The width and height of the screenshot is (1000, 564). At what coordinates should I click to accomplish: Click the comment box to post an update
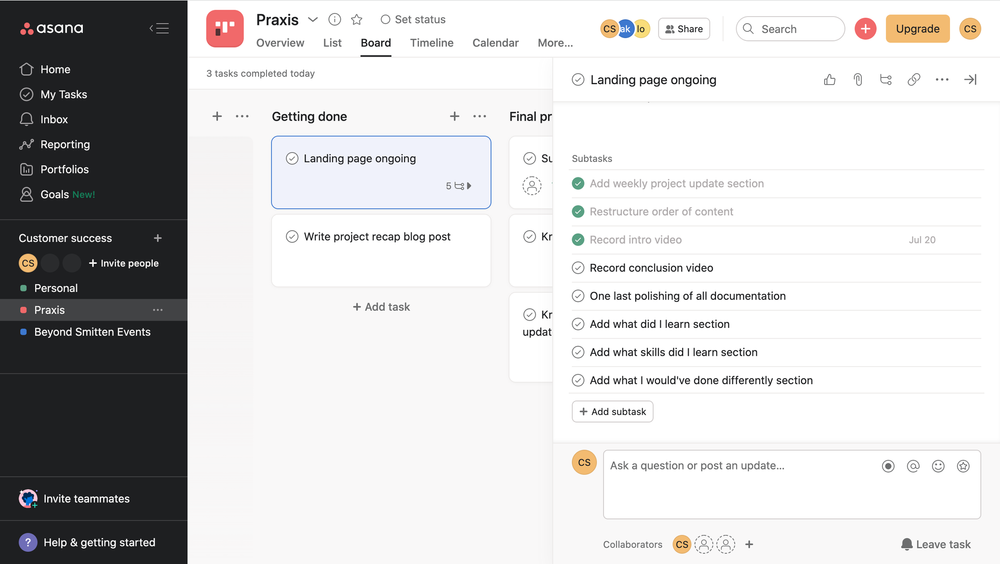pyautogui.click(x=791, y=485)
